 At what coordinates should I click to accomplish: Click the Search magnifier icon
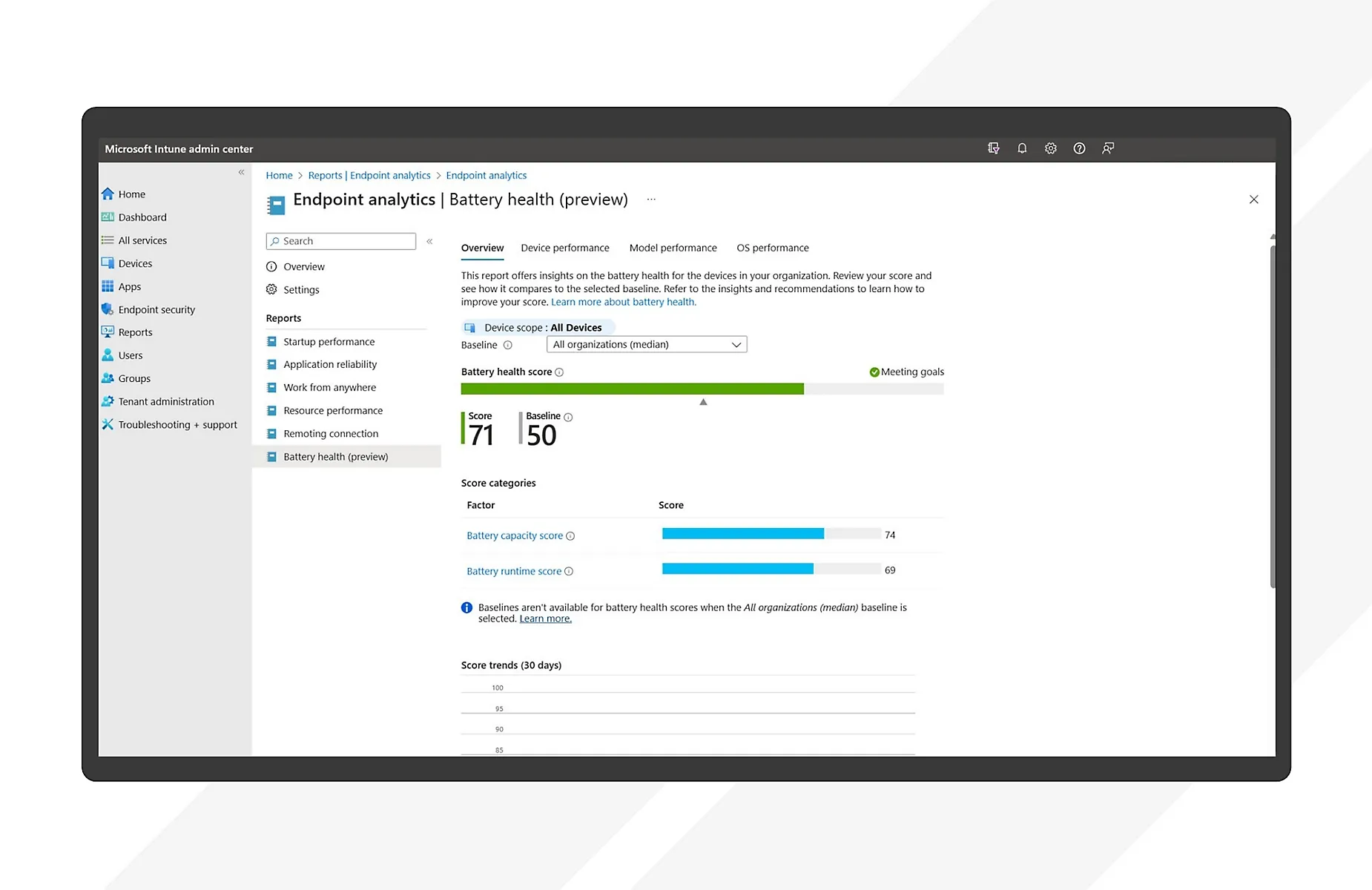coord(275,241)
